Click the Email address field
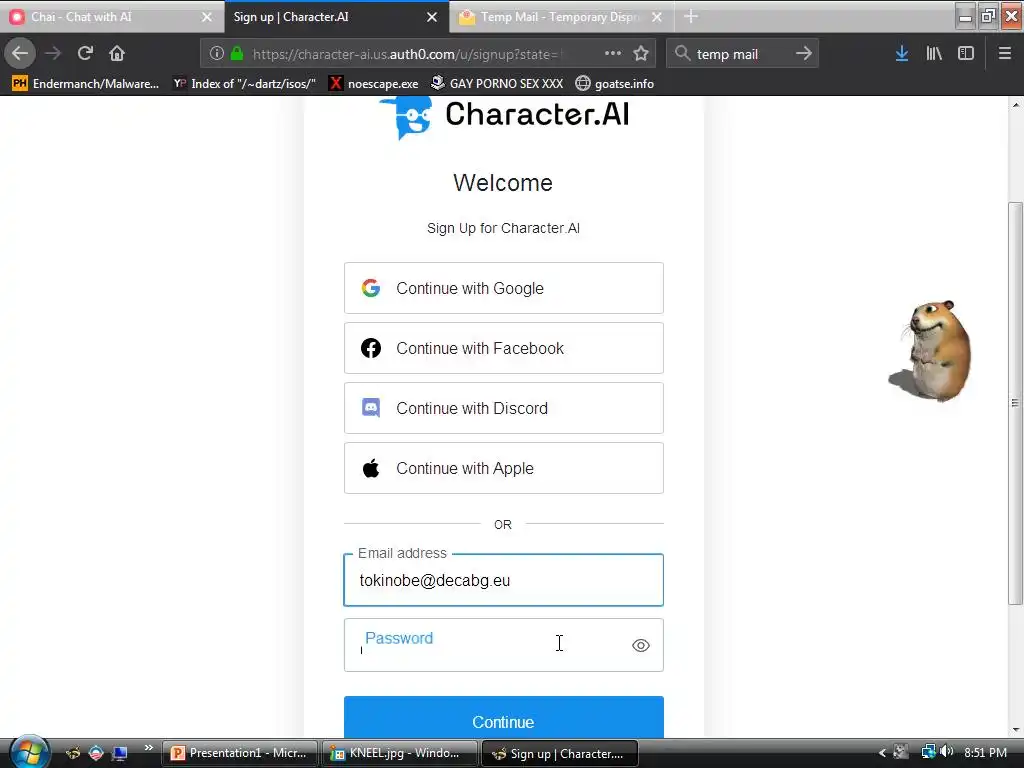Screen dimensions: 1024x768 (504, 580)
